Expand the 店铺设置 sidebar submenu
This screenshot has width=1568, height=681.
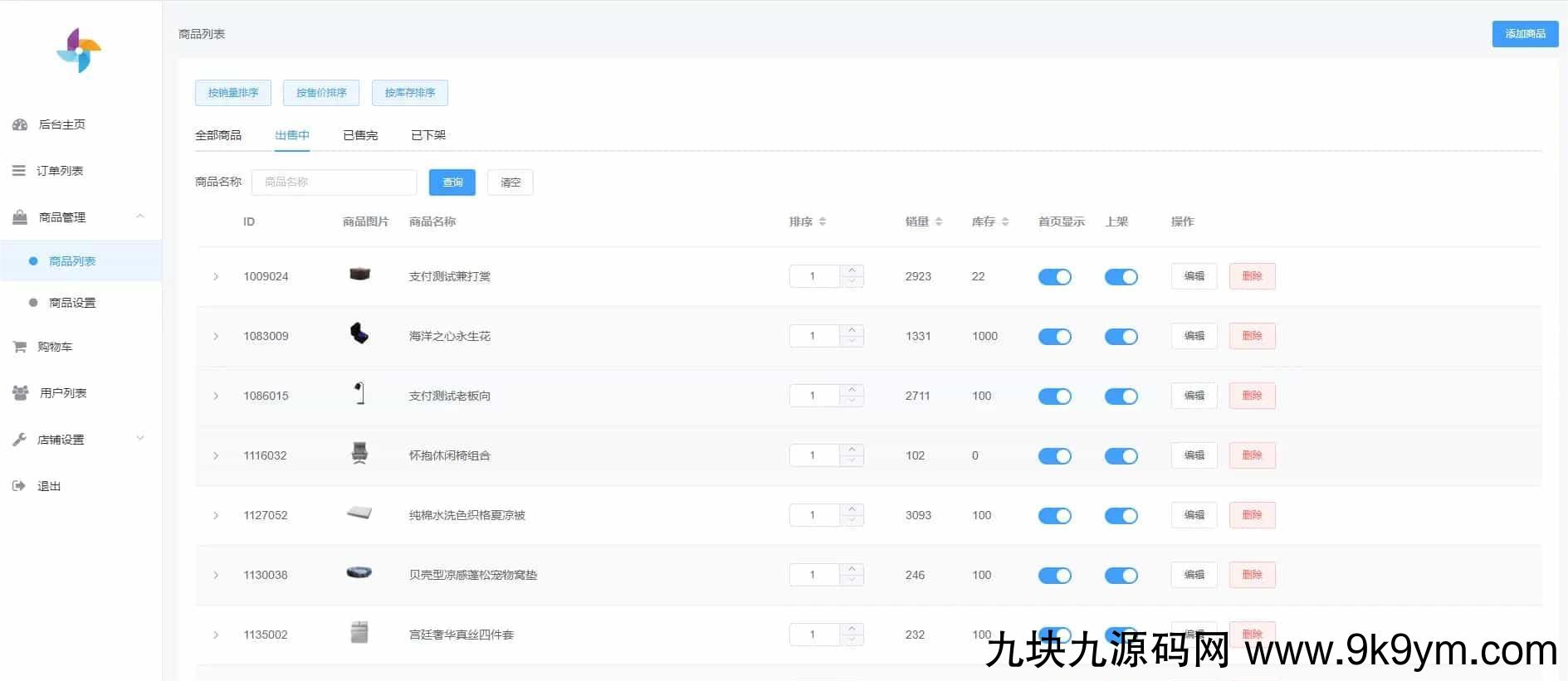[140, 439]
